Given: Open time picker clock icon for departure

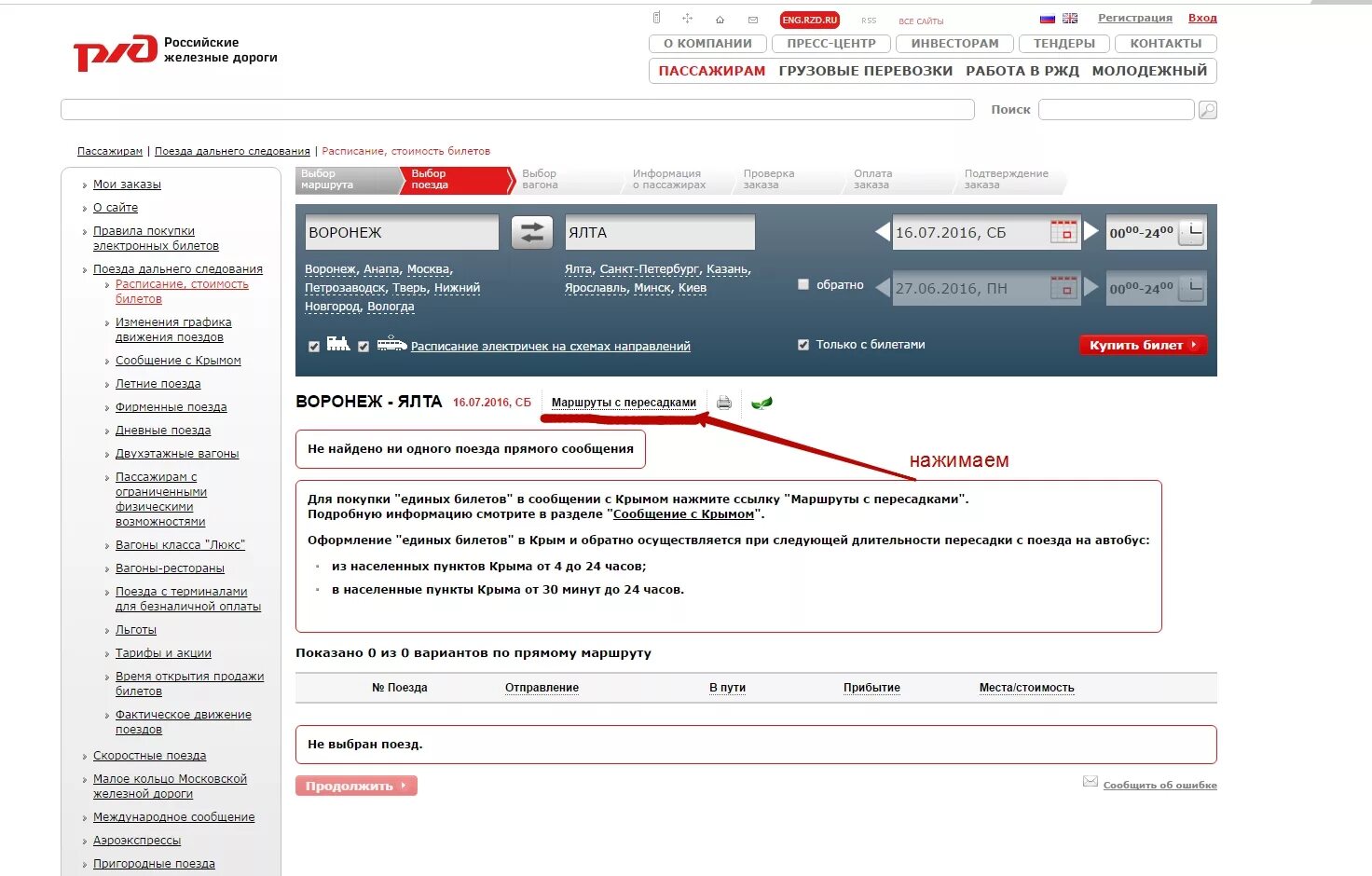Looking at the screenshot, I should pos(1191,232).
